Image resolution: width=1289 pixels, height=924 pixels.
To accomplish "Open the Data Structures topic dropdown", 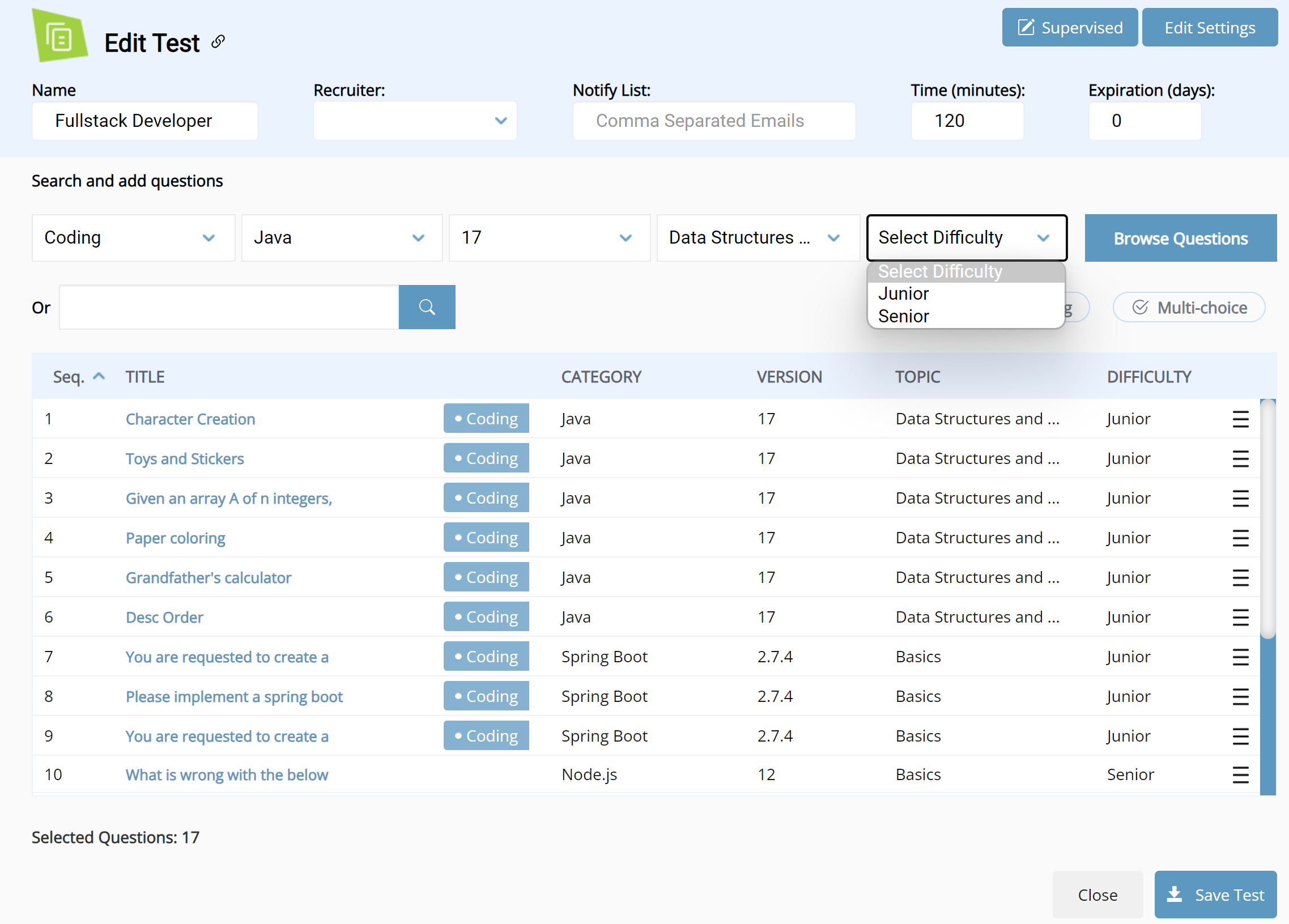I will tap(758, 237).
